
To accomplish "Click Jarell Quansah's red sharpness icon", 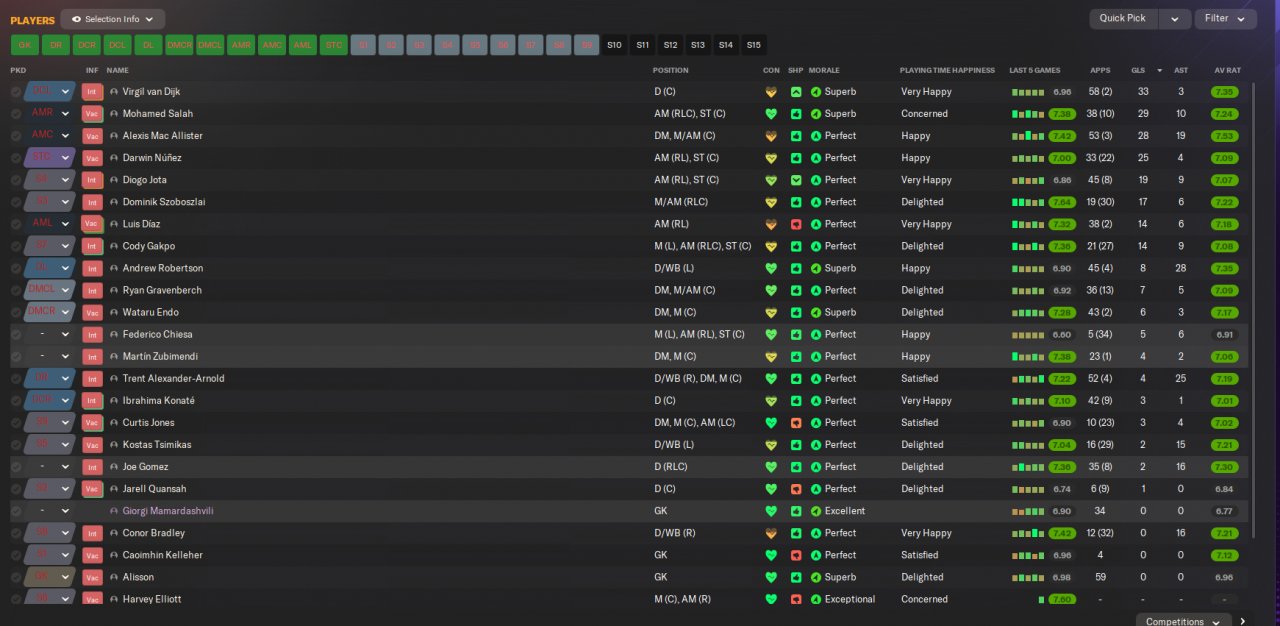I will pyautogui.click(x=796, y=488).
